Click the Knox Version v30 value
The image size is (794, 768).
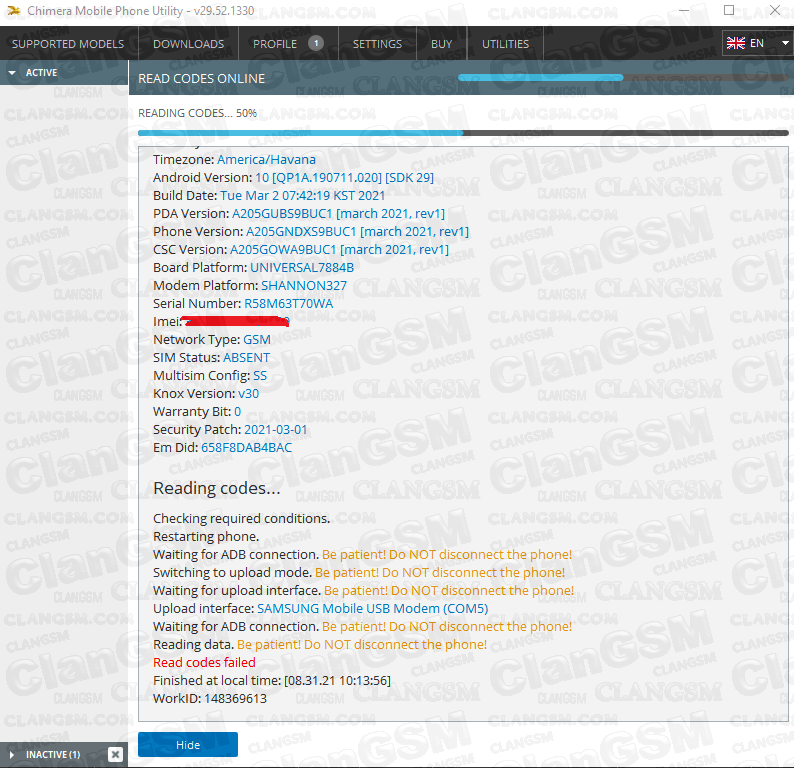248,393
